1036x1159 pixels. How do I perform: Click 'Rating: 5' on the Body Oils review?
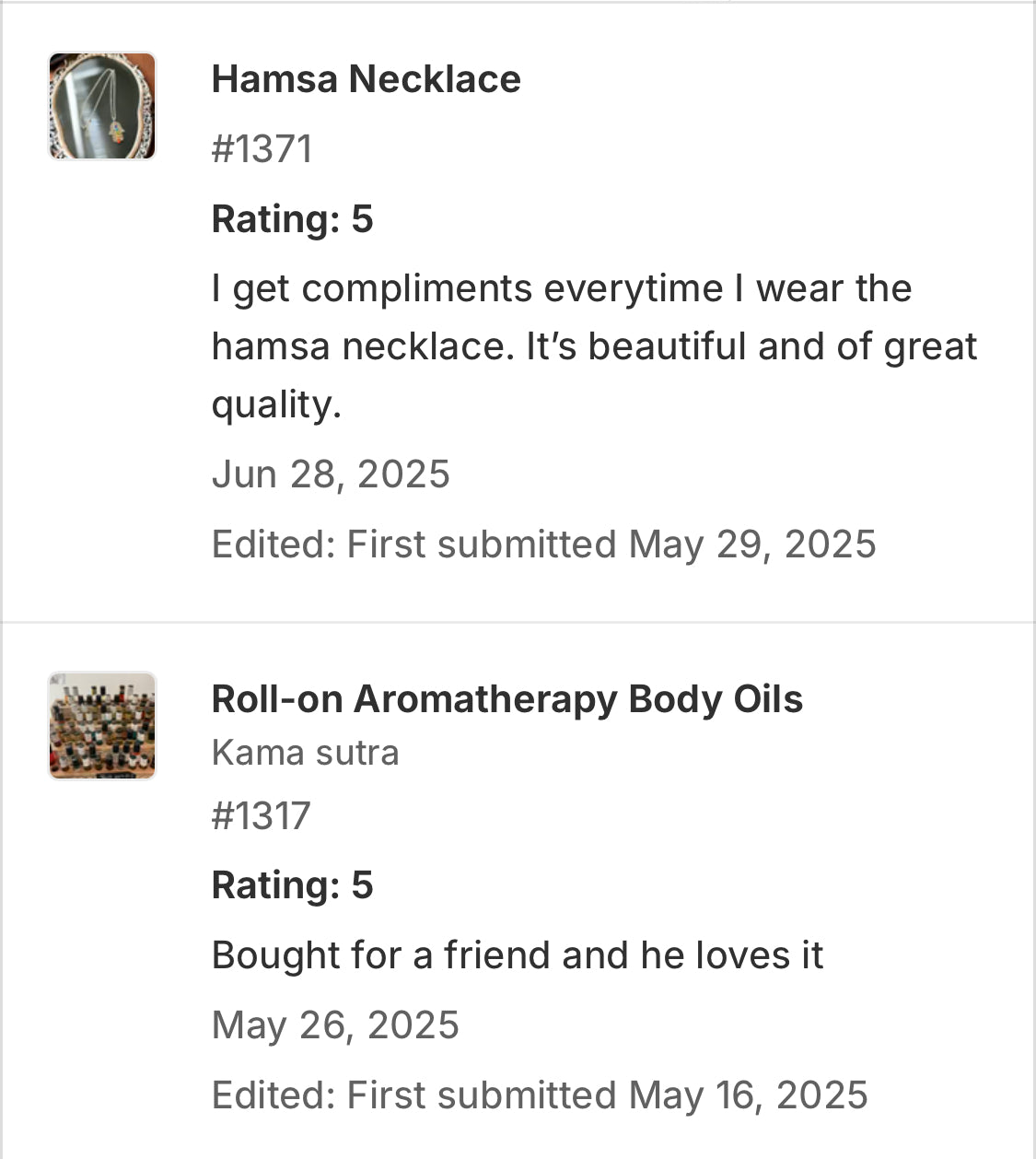(292, 885)
